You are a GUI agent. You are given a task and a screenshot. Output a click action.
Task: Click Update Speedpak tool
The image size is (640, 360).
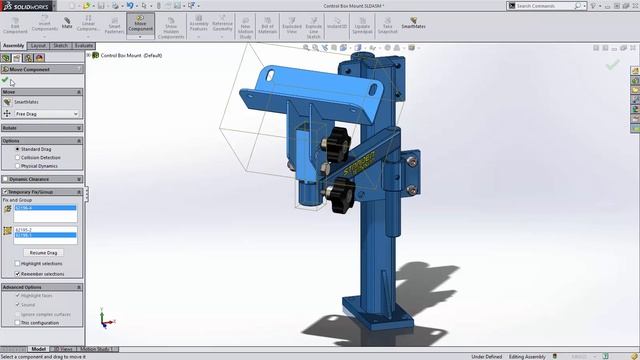(362, 25)
